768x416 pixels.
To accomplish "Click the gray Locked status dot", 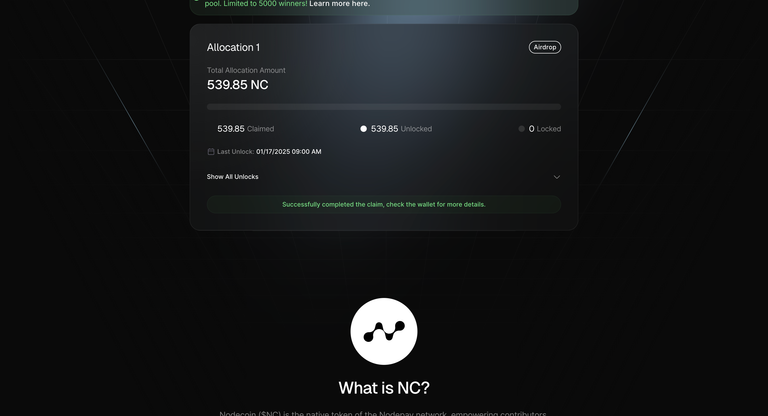I will point(522,129).
